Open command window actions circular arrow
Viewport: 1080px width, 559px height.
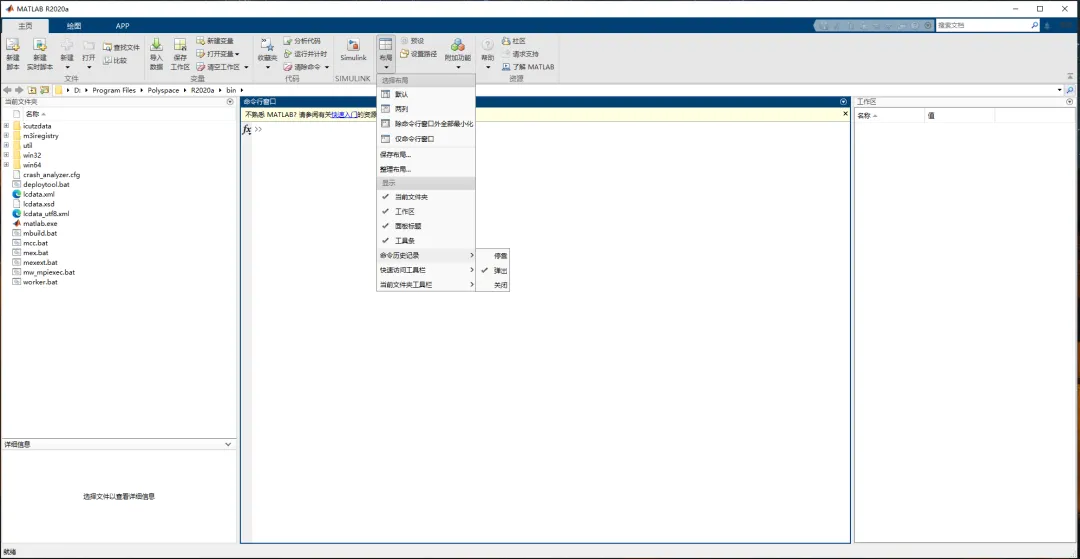click(x=844, y=101)
